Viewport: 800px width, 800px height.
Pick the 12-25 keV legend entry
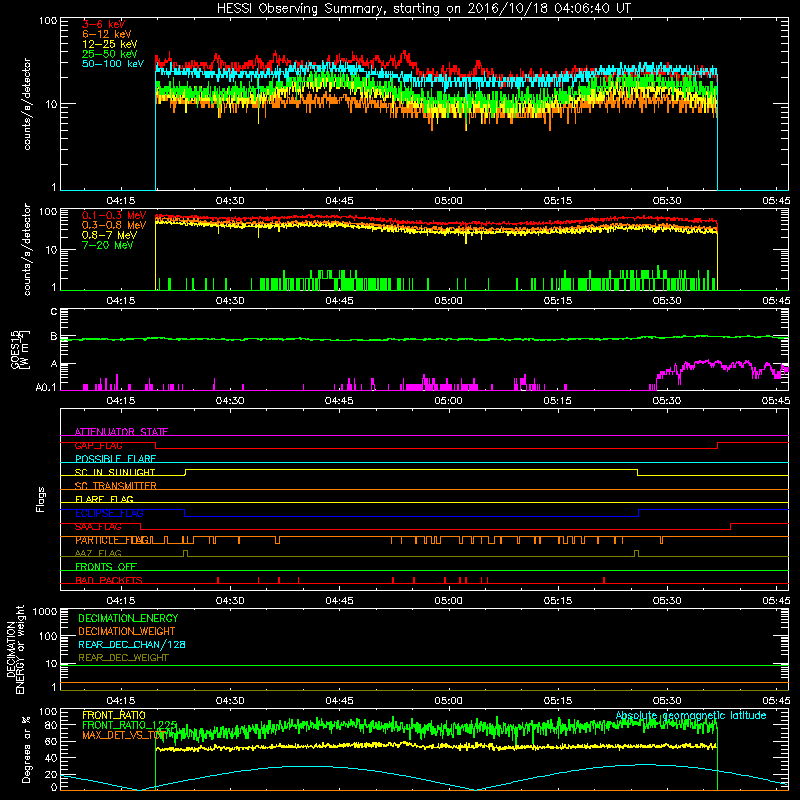coord(110,44)
